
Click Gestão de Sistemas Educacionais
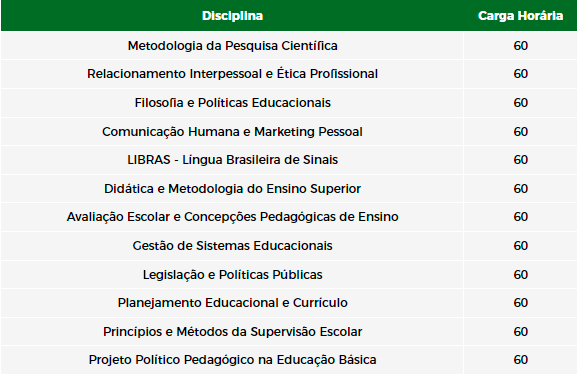coord(232,246)
